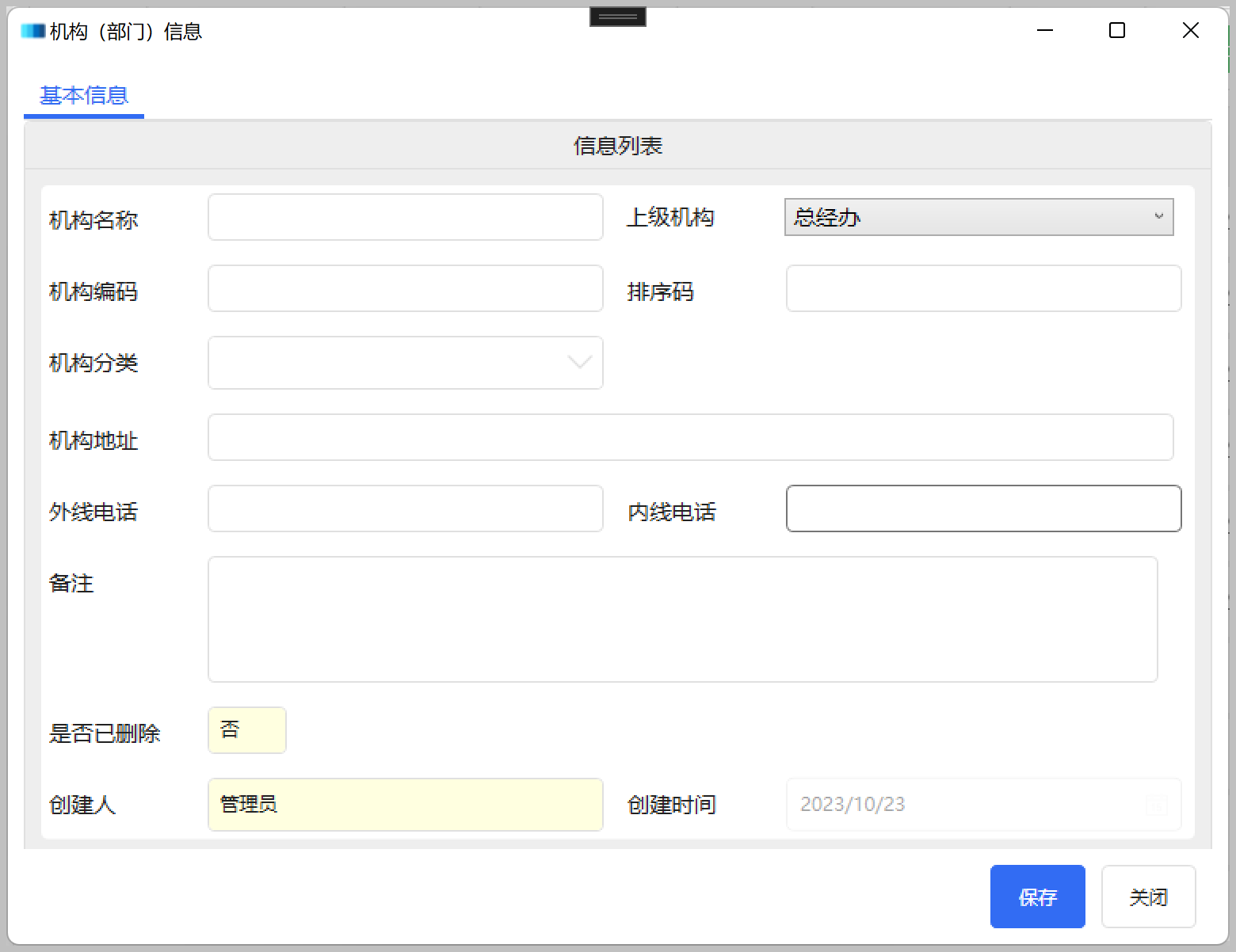This screenshot has width=1236, height=952.
Task: Click the 是否已删除 field showing 否
Action: click(x=247, y=730)
